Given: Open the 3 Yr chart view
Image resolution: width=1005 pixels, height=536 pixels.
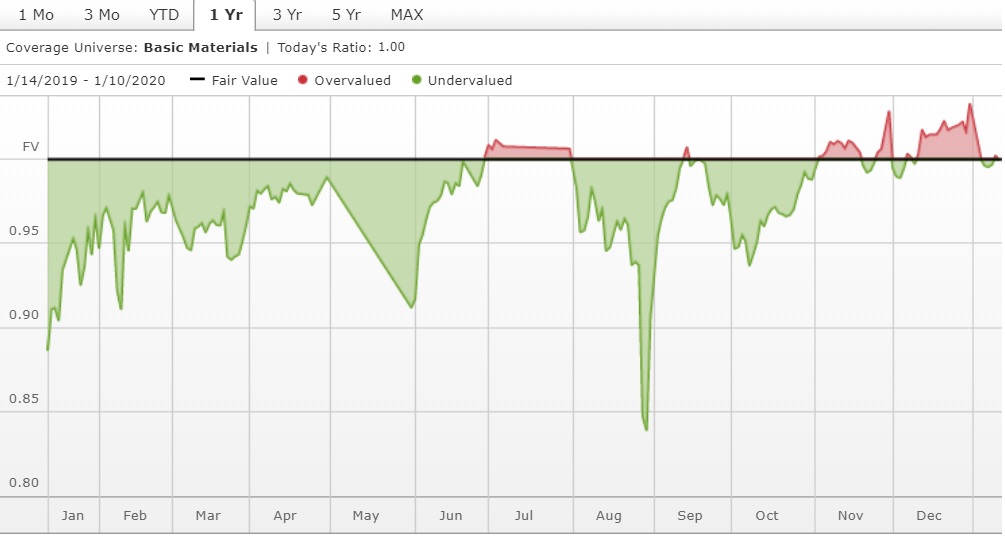Looking at the screenshot, I should point(287,15).
